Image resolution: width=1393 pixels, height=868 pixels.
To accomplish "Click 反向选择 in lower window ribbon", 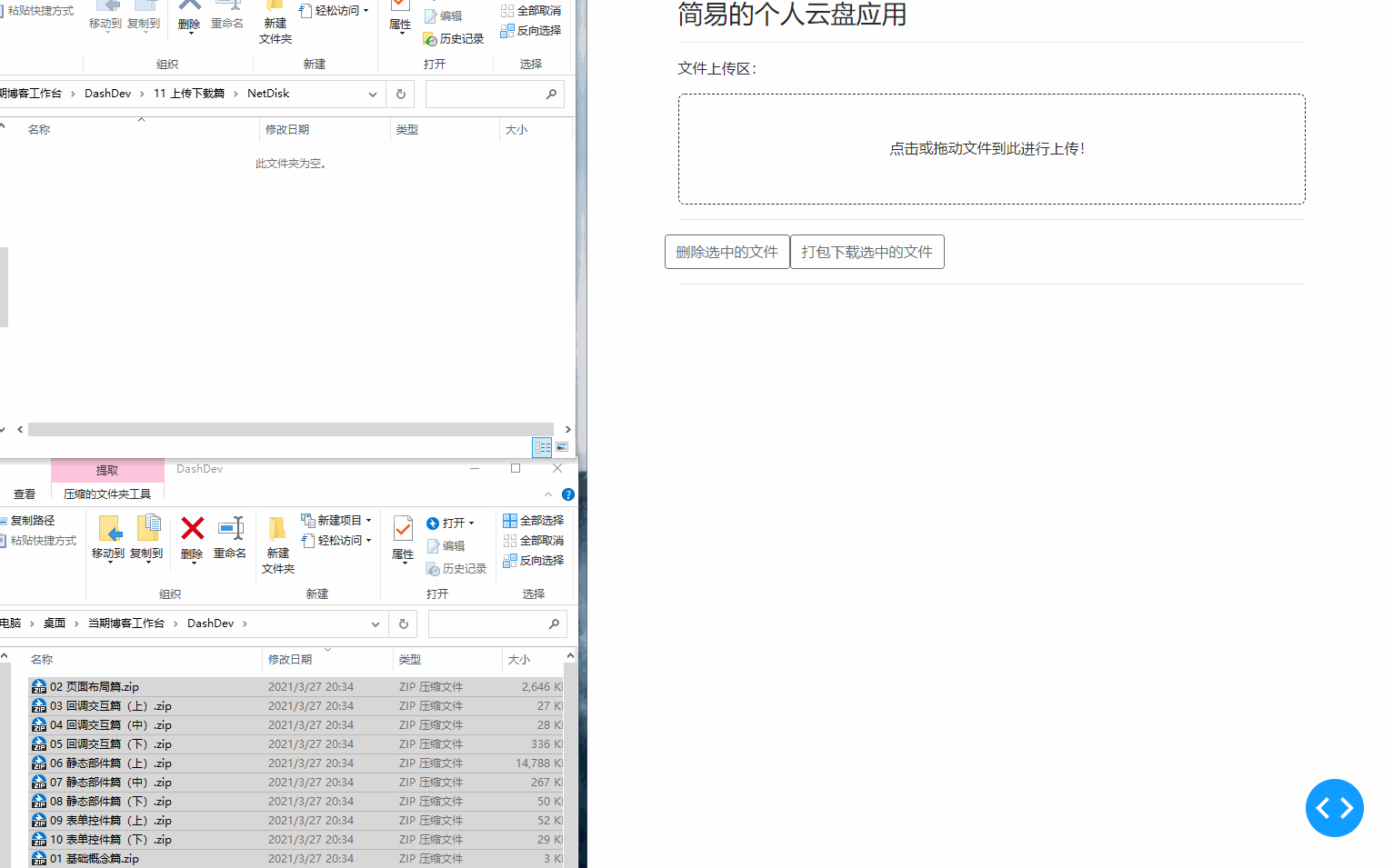I will [x=534, y=561].
